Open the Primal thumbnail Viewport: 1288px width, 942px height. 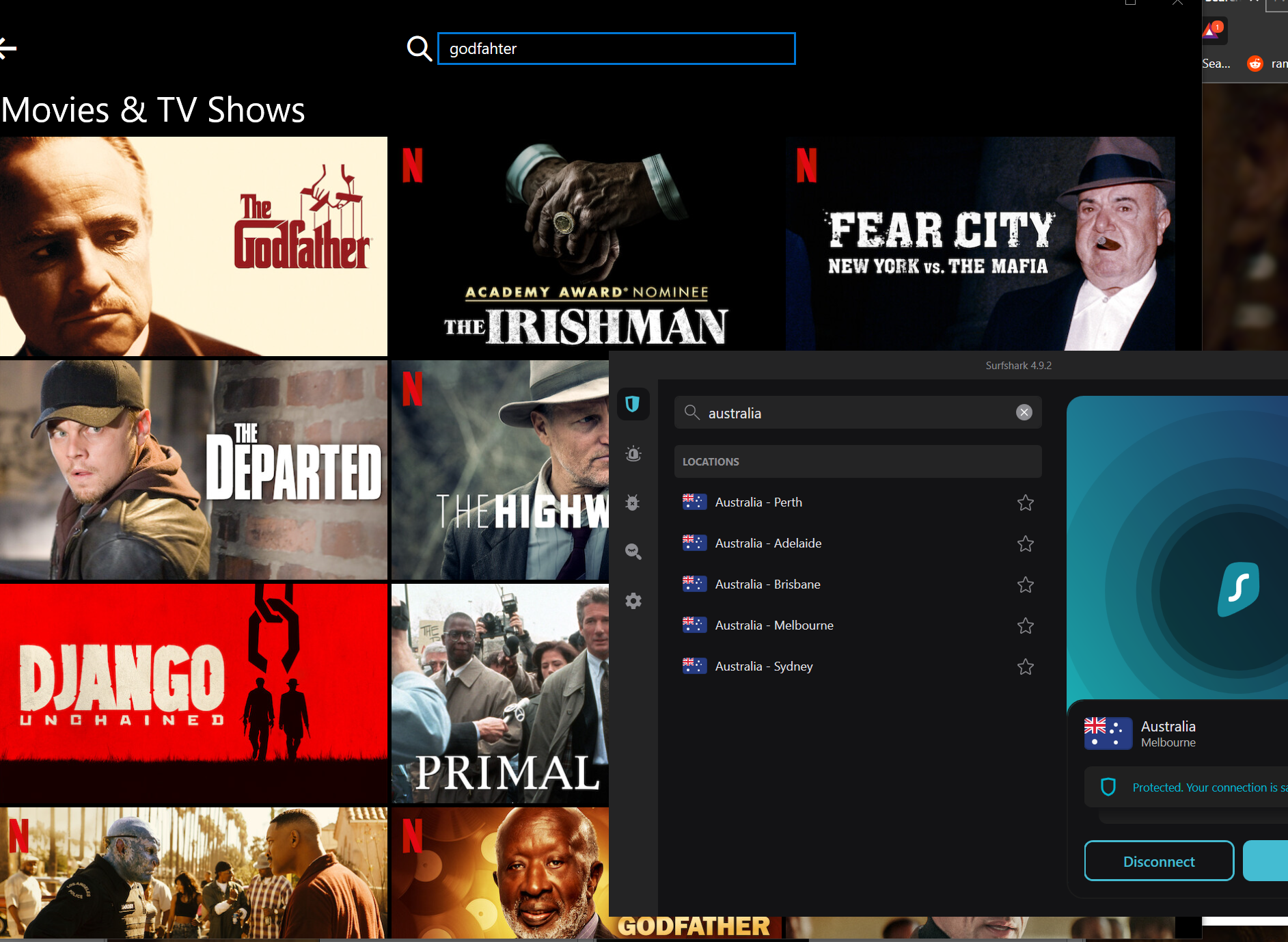500,693
